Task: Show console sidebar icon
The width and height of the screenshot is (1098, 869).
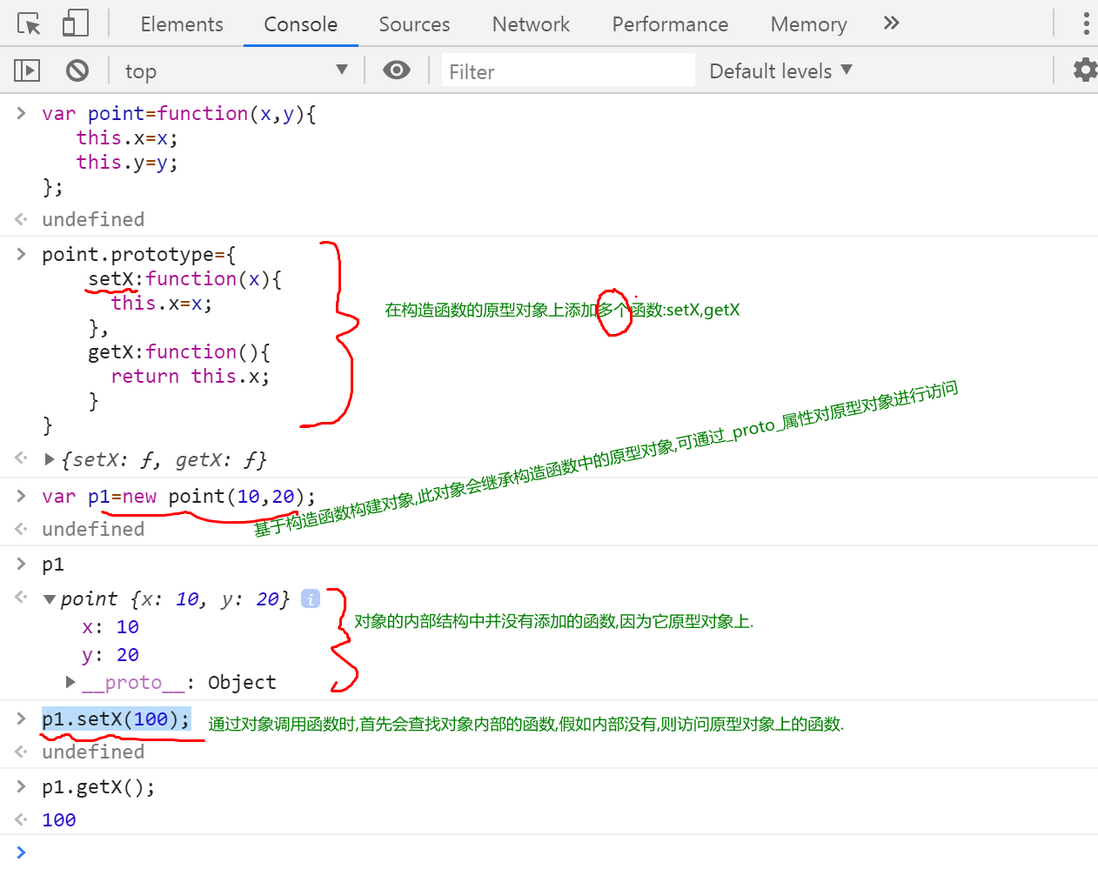Action: tap(27, 71)
